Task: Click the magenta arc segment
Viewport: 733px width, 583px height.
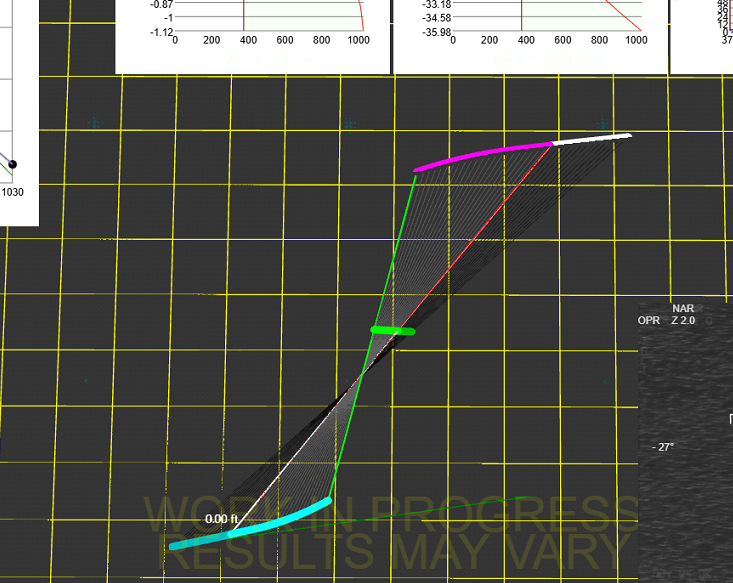Action: tap(482, 155)
